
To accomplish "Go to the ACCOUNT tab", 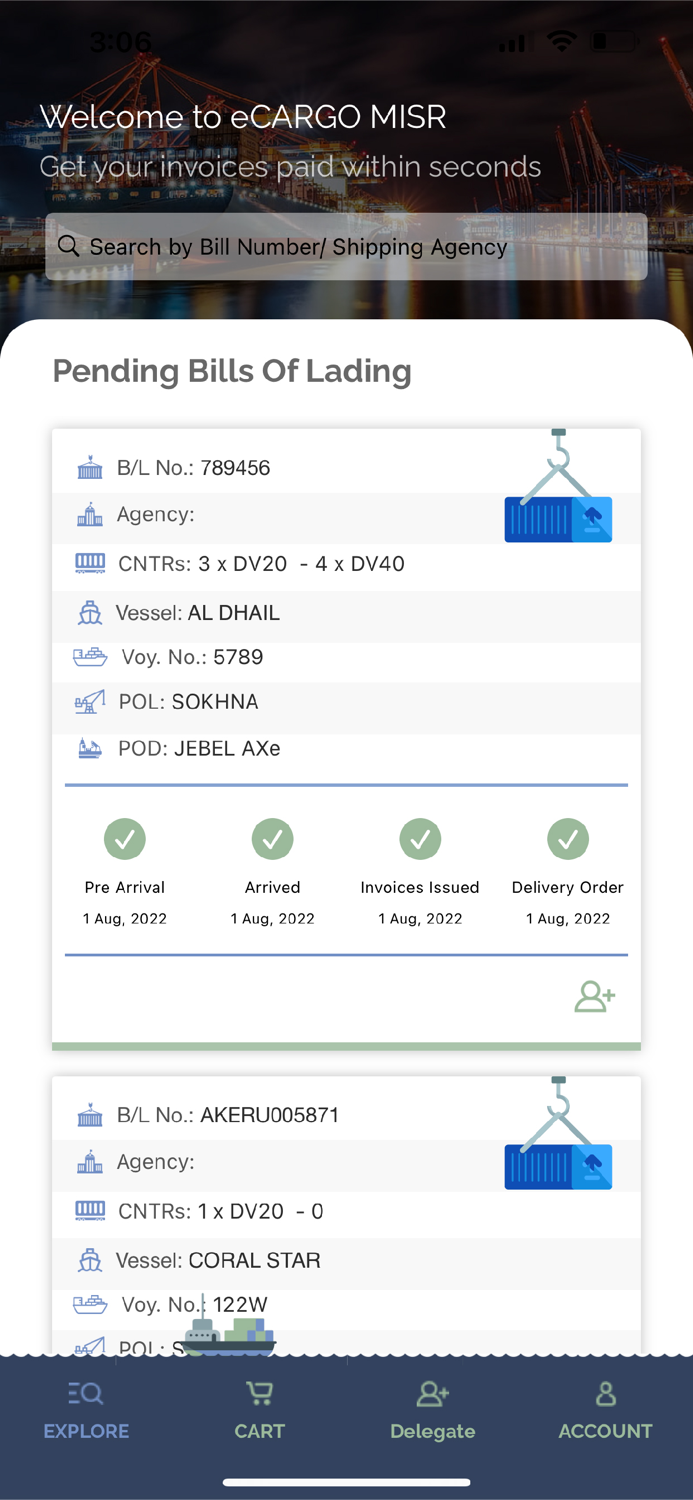I will pos(605,1411).
